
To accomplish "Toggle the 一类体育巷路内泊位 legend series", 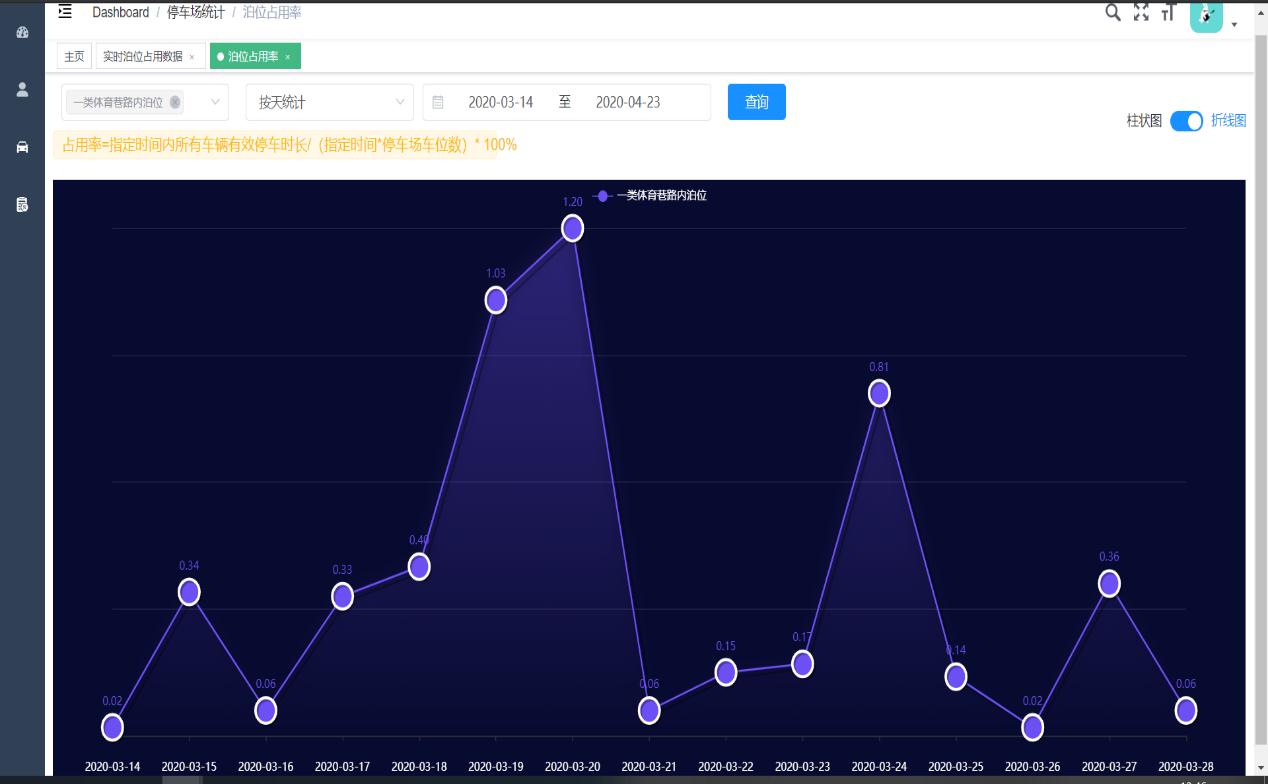I will point(650,196).
